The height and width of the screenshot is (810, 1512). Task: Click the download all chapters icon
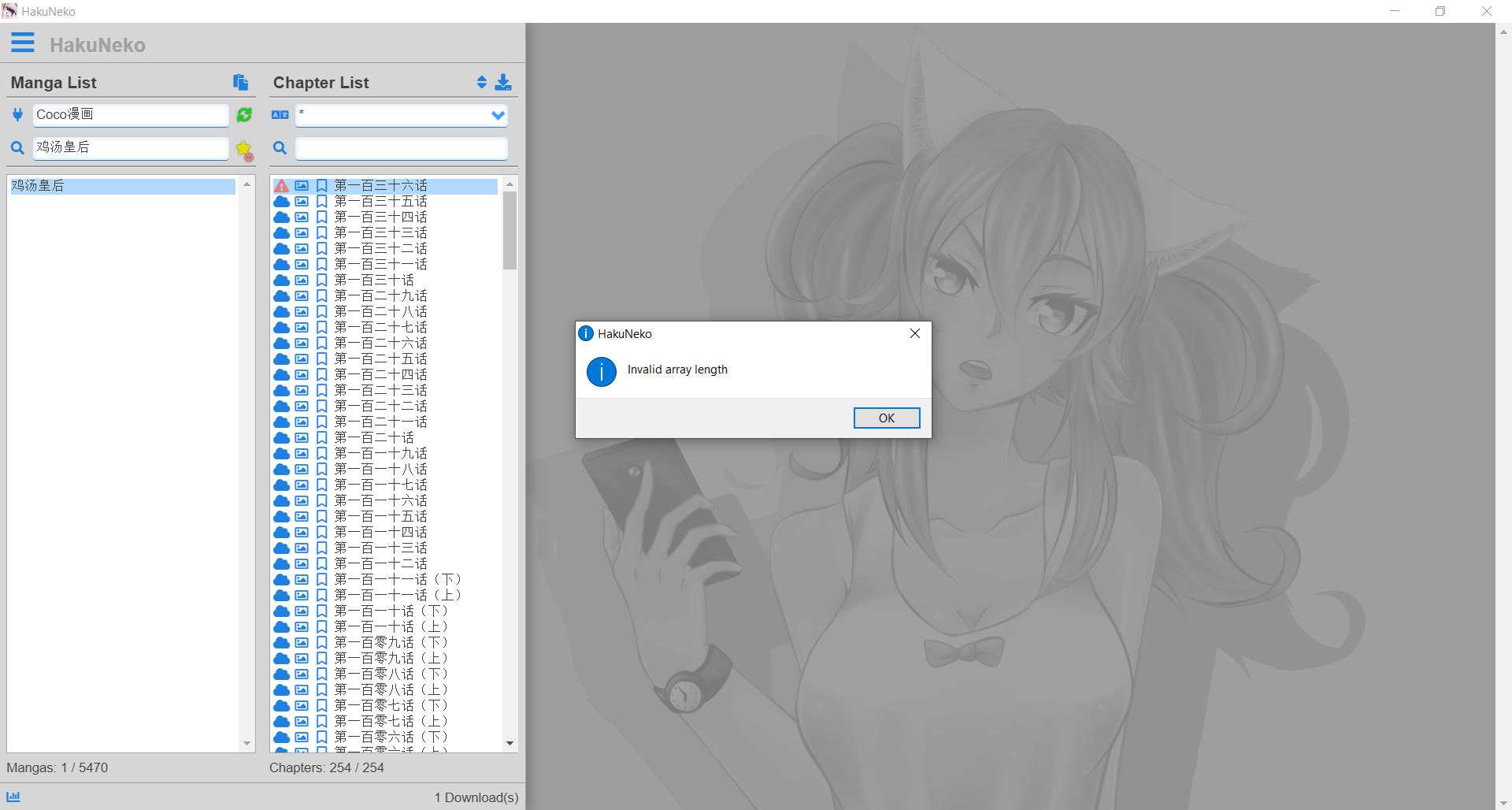click(503, 82)
